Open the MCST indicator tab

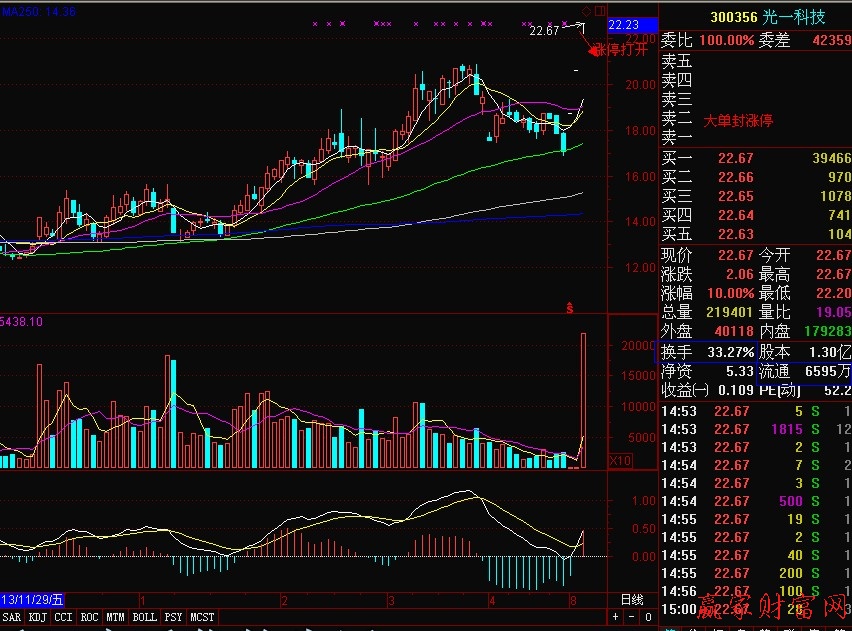pyautogui.click(x=202, y=618)
